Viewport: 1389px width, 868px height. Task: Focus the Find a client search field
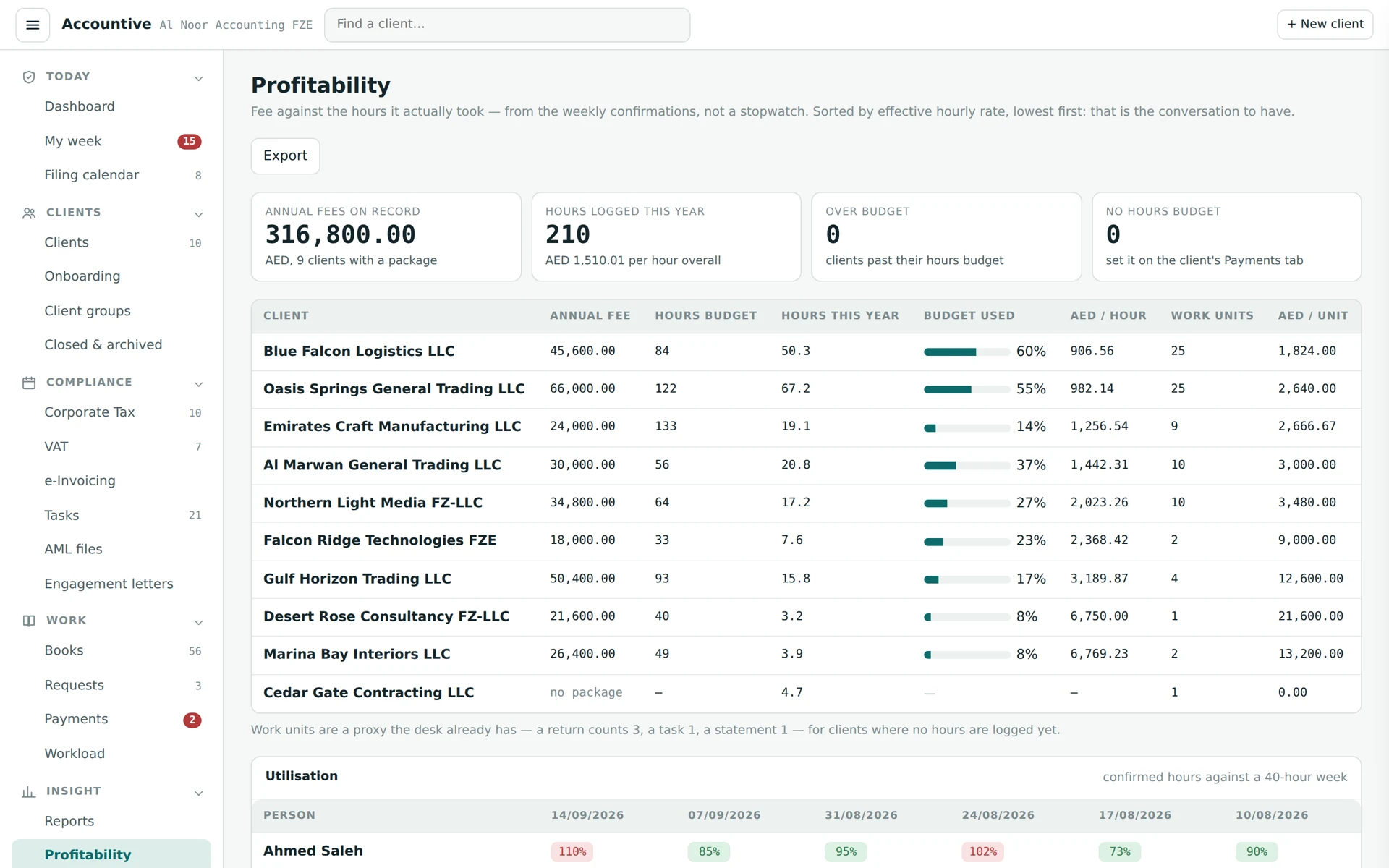click(x=507, y=25)
